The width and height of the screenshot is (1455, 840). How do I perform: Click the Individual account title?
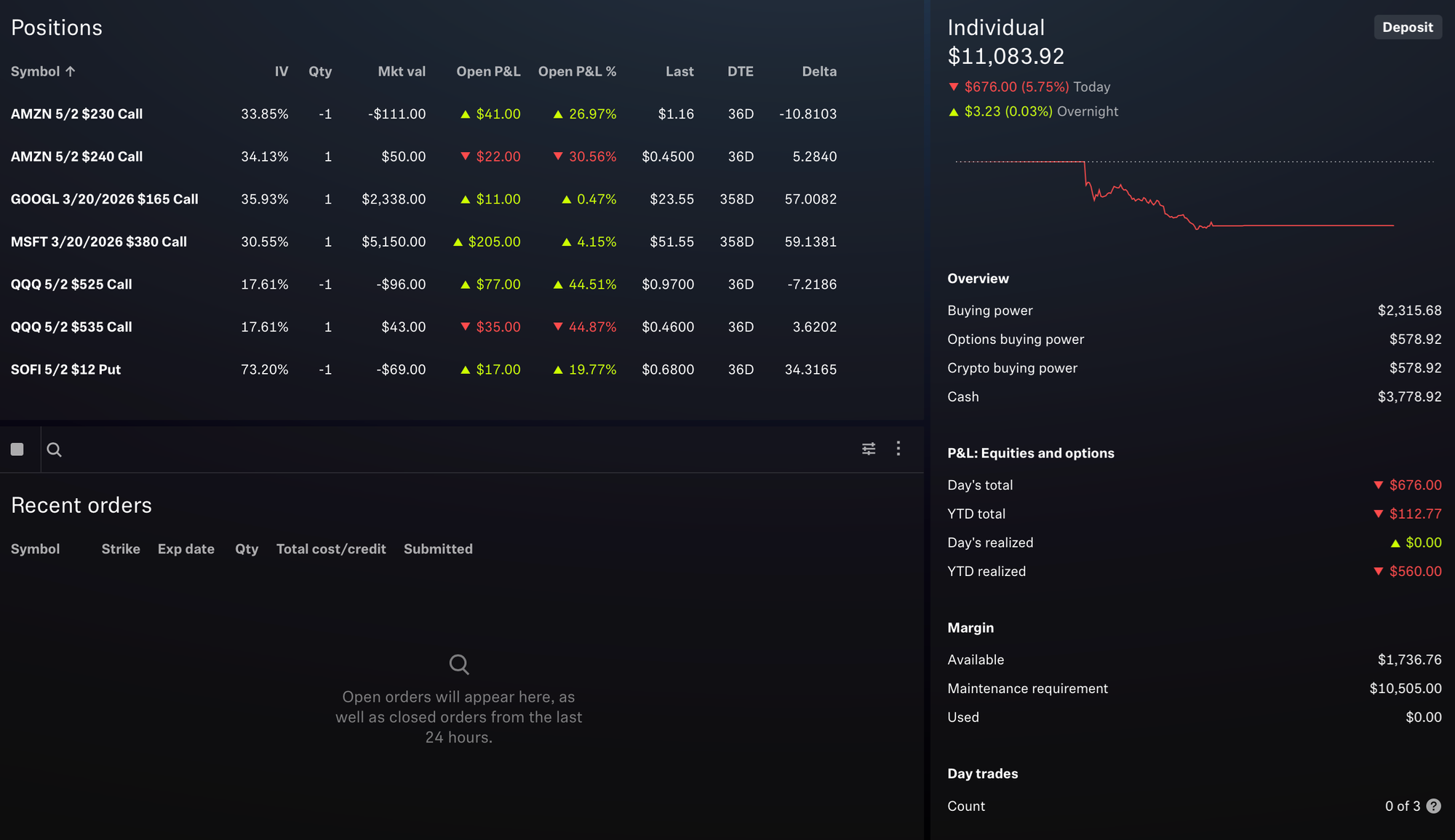(996, 28)
